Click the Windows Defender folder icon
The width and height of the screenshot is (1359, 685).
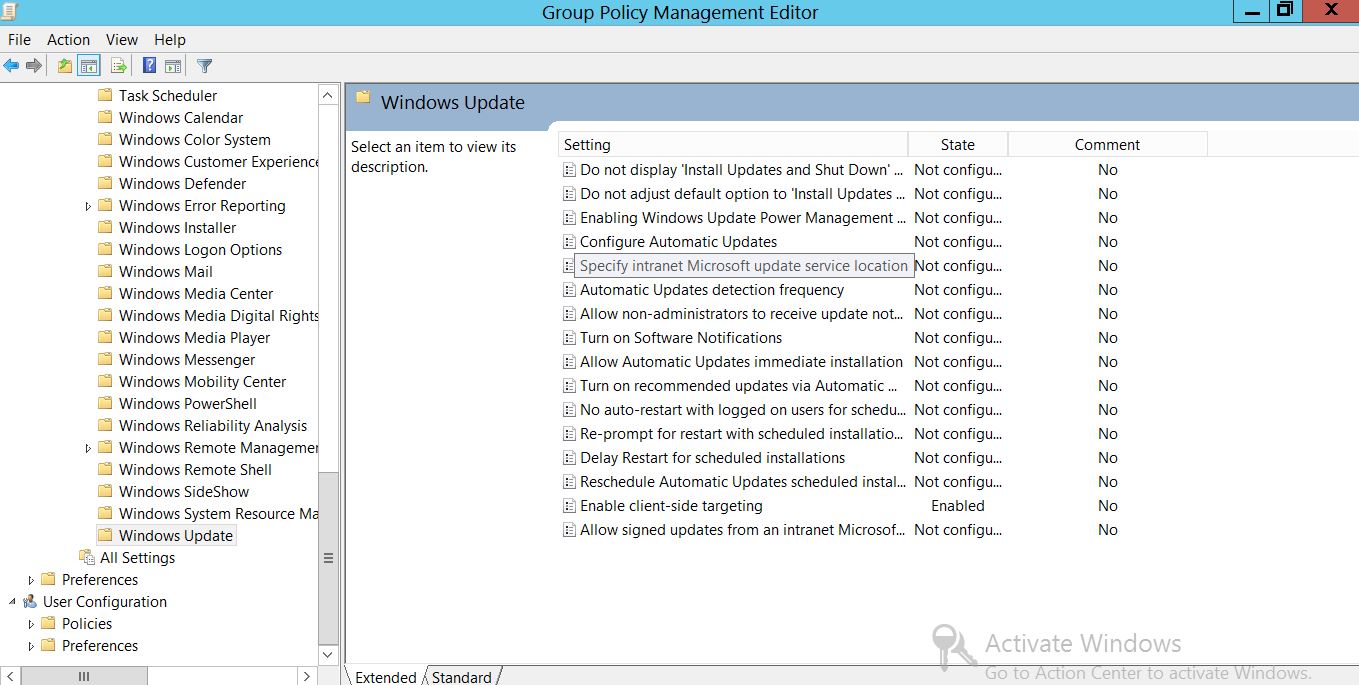pyautogui.click(x=105, y=183)
